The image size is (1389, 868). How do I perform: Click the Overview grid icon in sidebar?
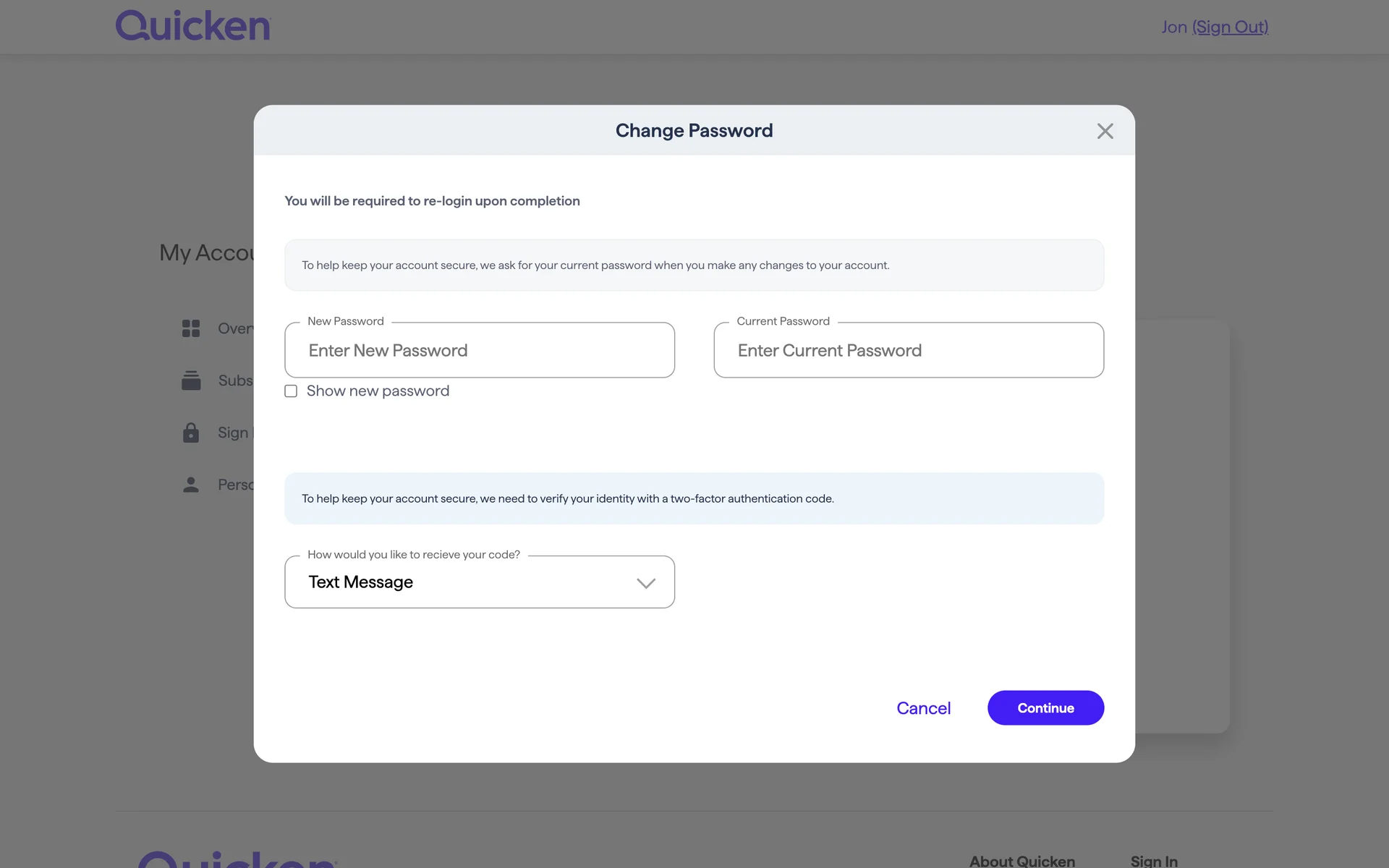(191, 328)
